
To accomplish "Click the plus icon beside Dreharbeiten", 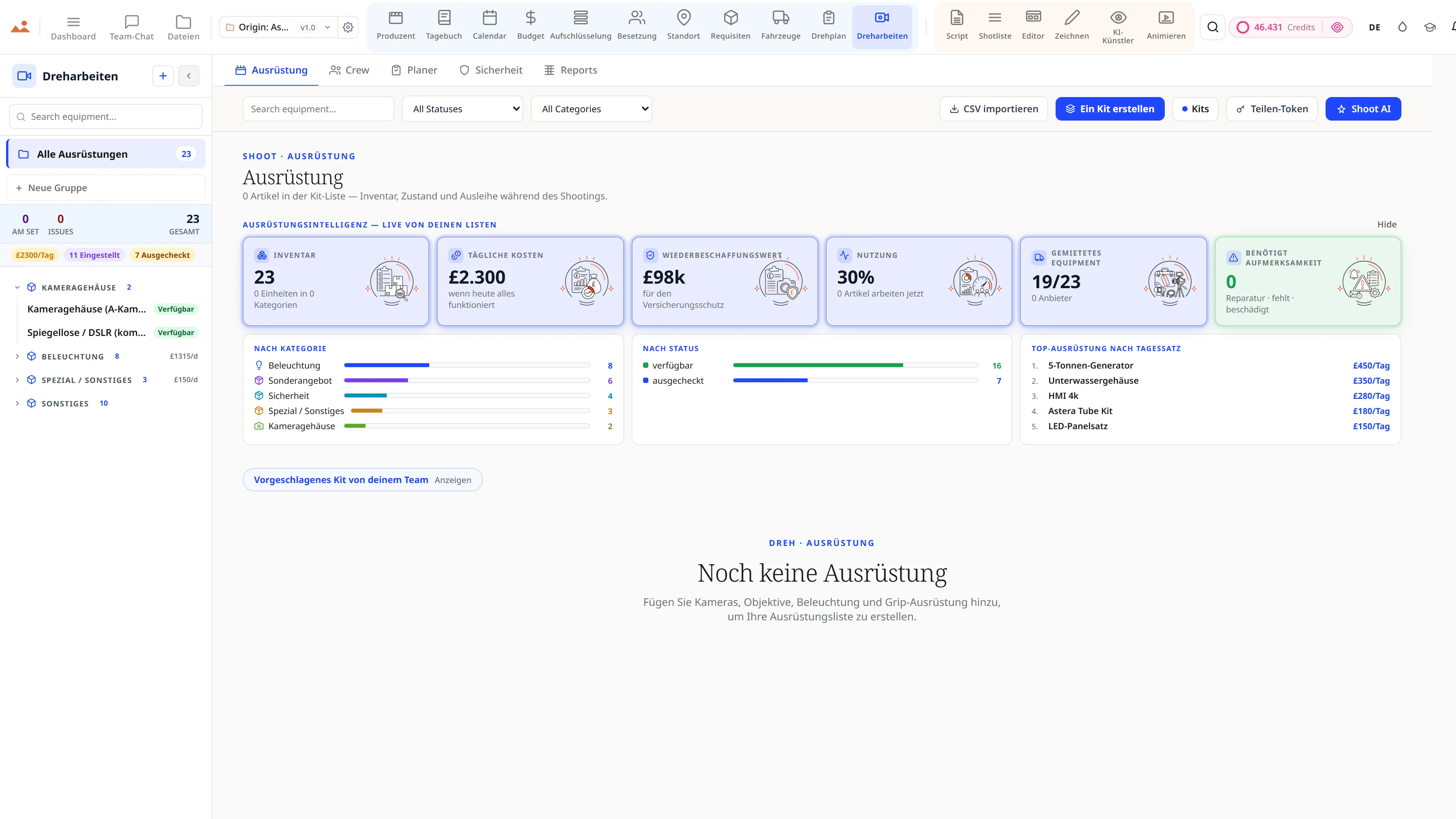I will 163,76.
